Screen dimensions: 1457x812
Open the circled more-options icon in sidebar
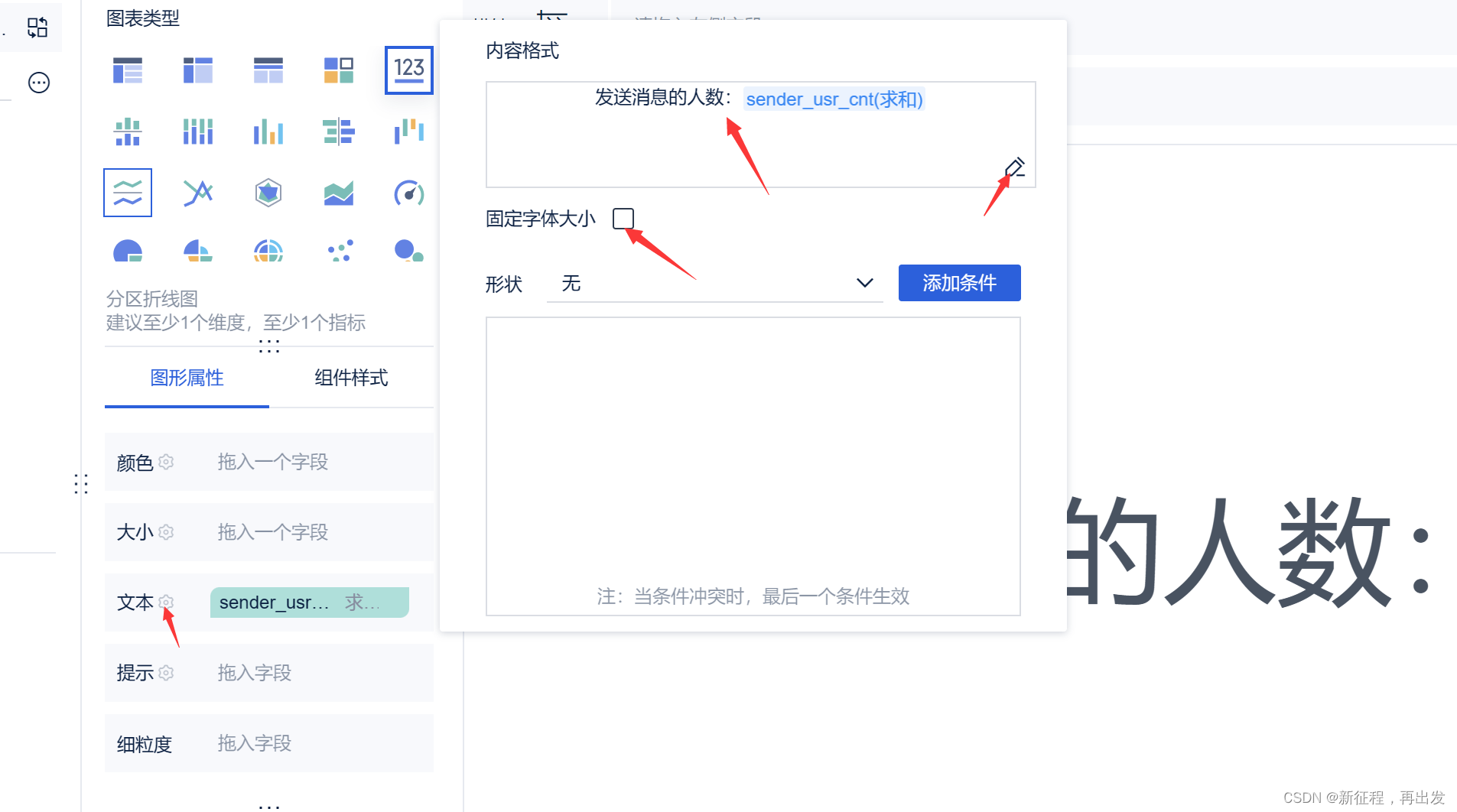point(39,83)
